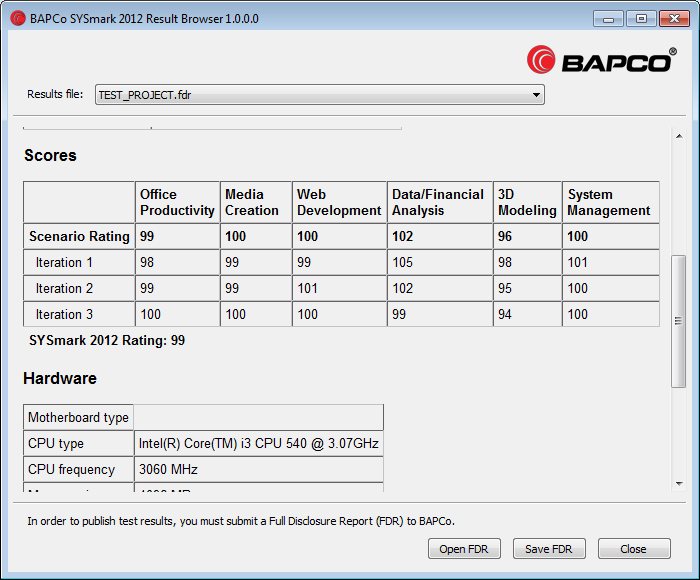The image size is (700, 580).
Task: Maximize the Result Browser window
Action: [x=641, y=18]
